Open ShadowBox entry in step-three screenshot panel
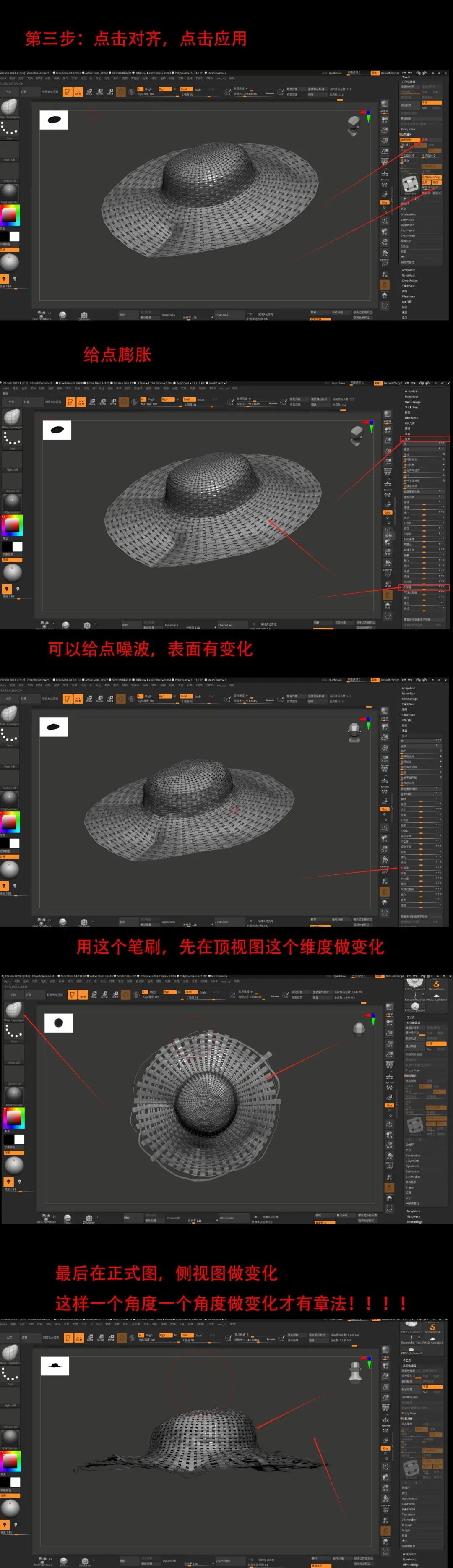The width and height of the screenshot is (453, 1568). tap(408, 214)
